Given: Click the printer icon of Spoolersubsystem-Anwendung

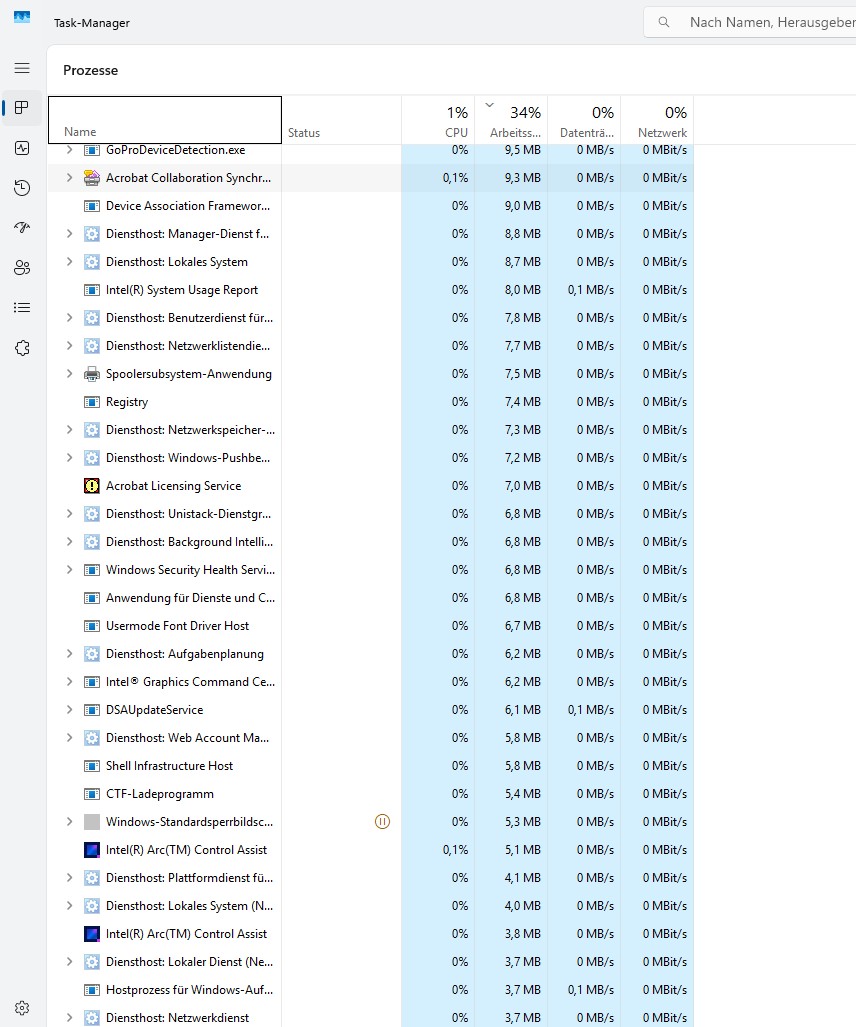Looking at the screenshot, I should coord(92,374).
